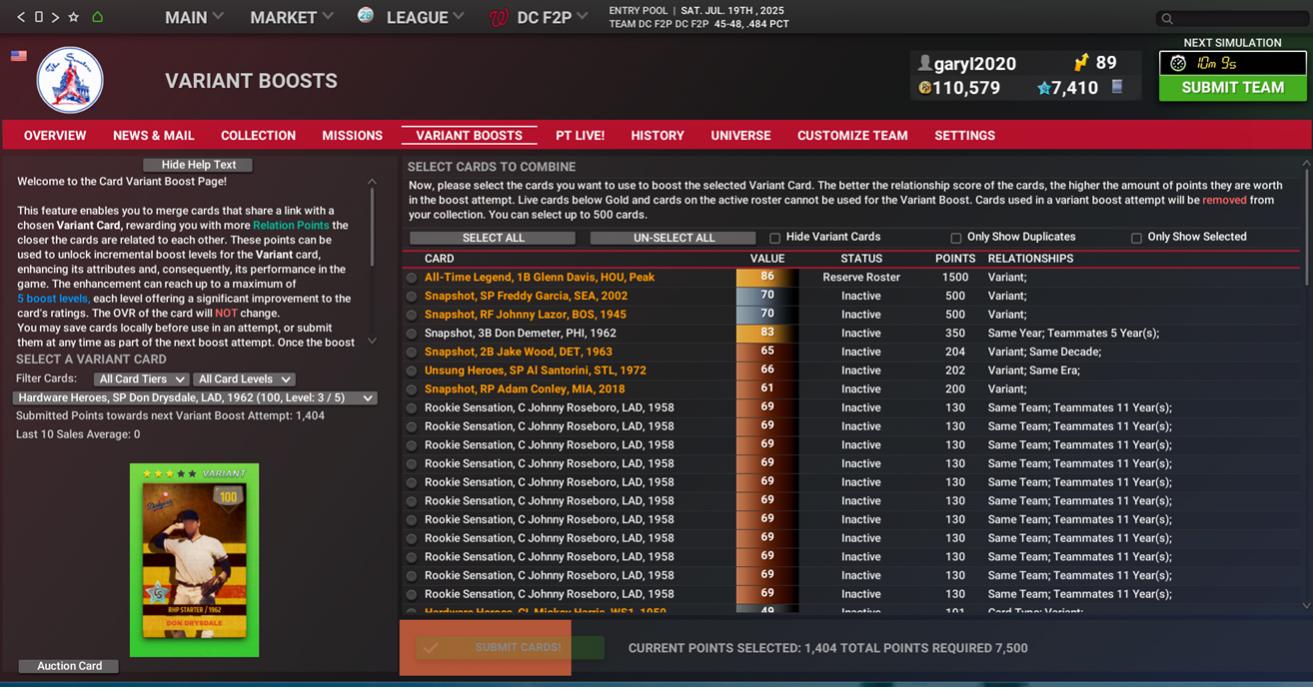Open the All Card Levels dropdown

[244, 379]
